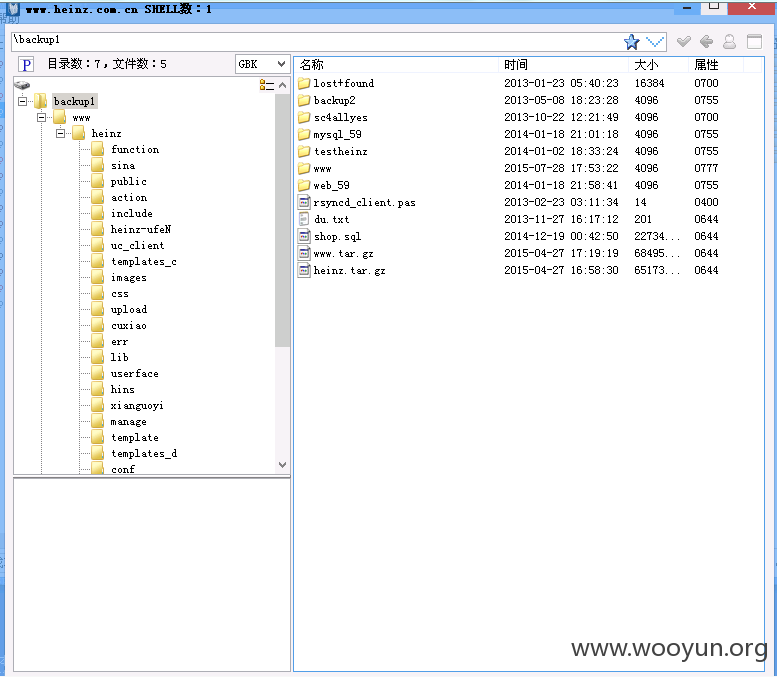The image size is (777, 677).
Task: Click the du.txt file icon
Action: (x=304, y=219)
